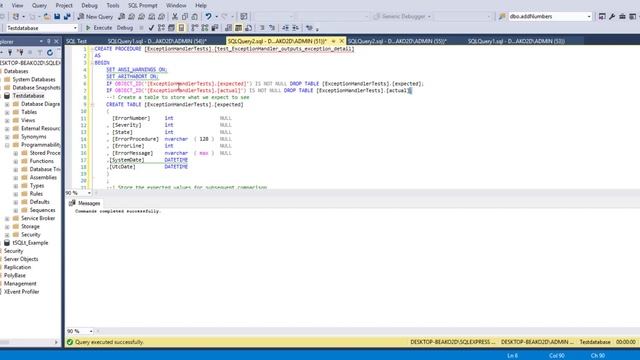The image size is (640, 360).
Task: Select the XEvent Profiler node
Action: tap(22, 292)
